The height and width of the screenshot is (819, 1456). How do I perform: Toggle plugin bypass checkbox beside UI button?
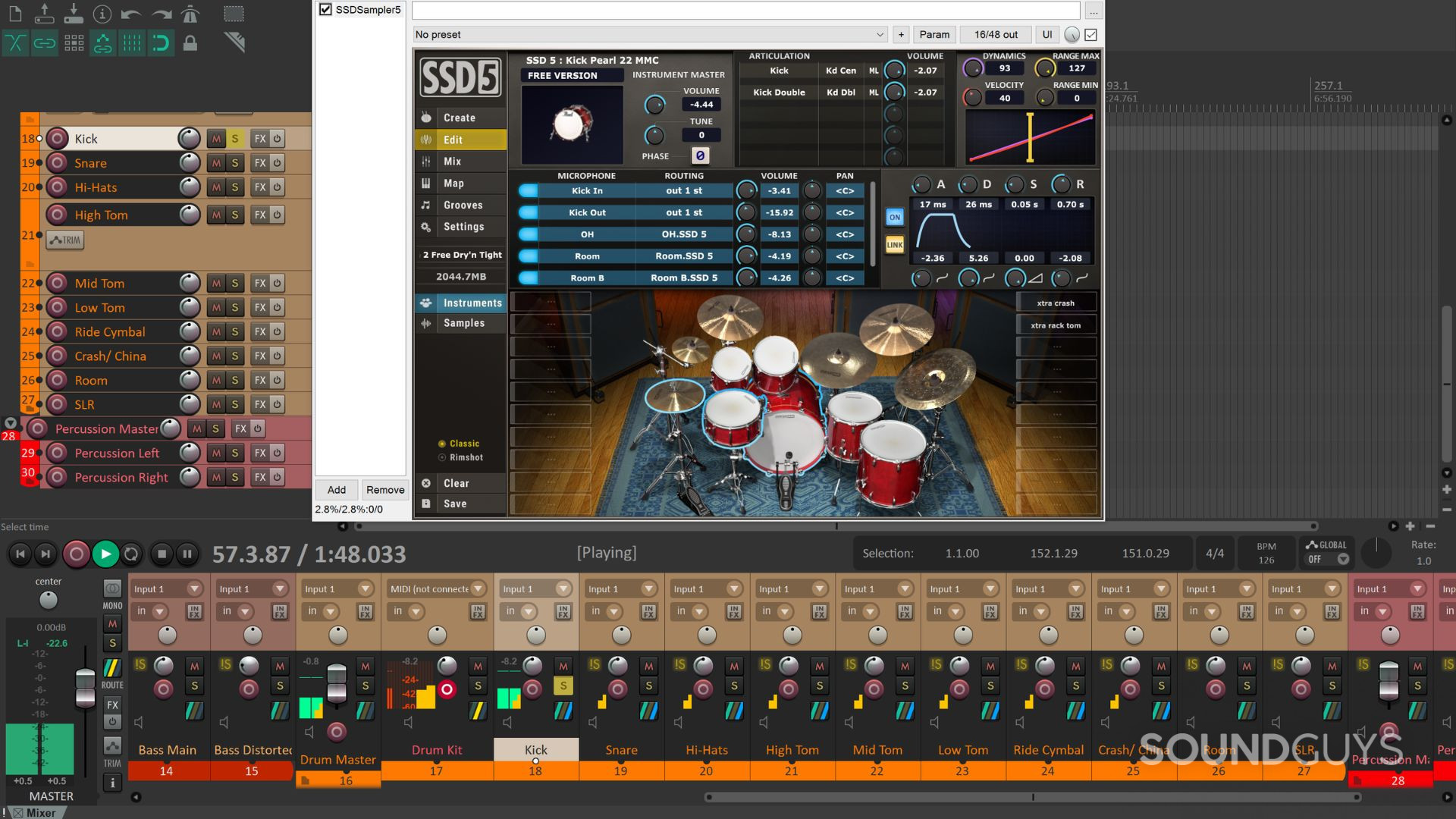[1090, 35]
